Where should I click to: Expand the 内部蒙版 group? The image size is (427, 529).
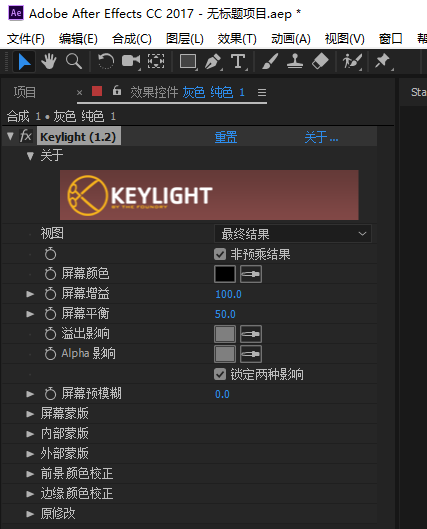pos(30,434)
